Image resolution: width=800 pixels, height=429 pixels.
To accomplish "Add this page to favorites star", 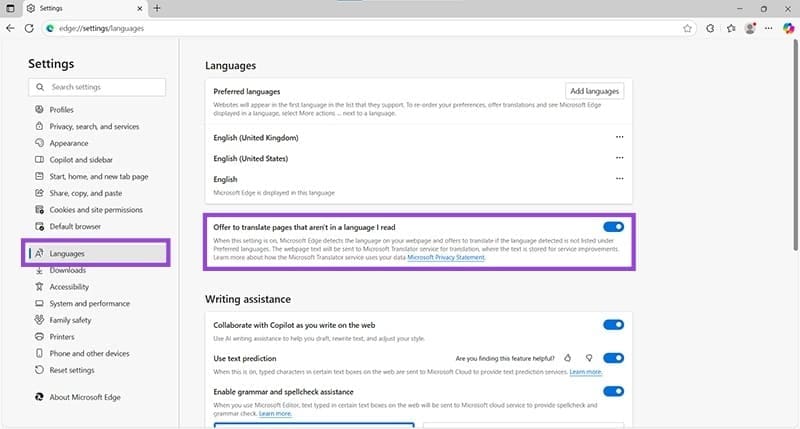I will [688, 28].
